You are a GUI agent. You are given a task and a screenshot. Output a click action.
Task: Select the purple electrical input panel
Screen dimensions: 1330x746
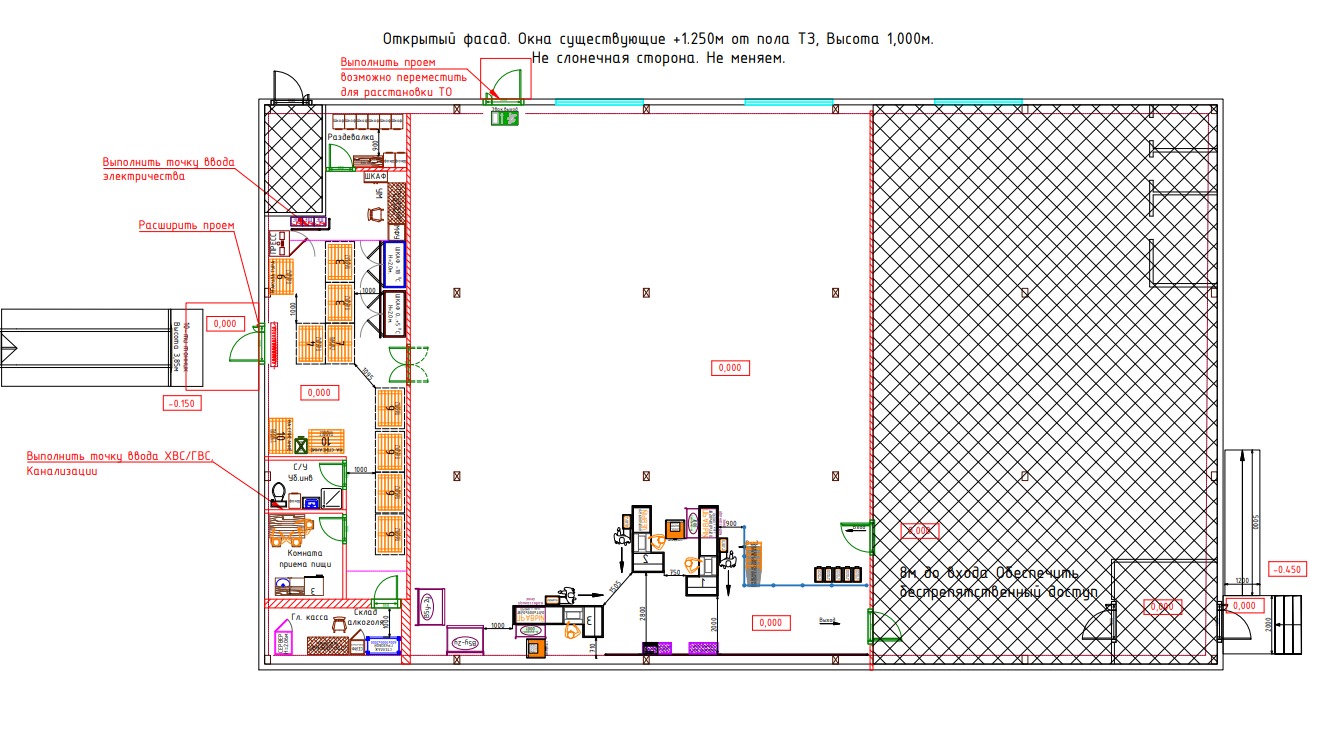pyautogui.click(x=308, y=221)
